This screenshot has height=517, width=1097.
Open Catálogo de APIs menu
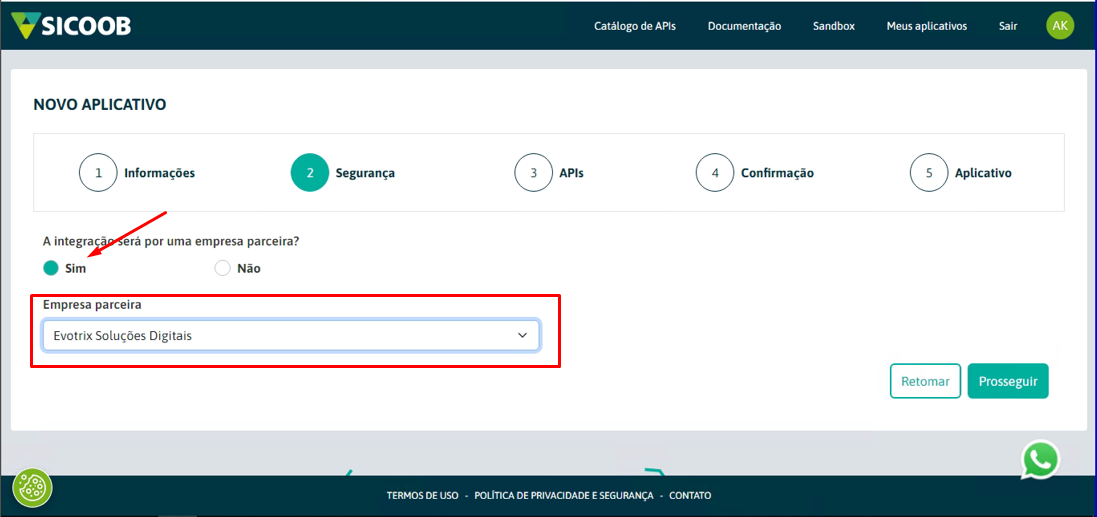click(x=634, y=26)
